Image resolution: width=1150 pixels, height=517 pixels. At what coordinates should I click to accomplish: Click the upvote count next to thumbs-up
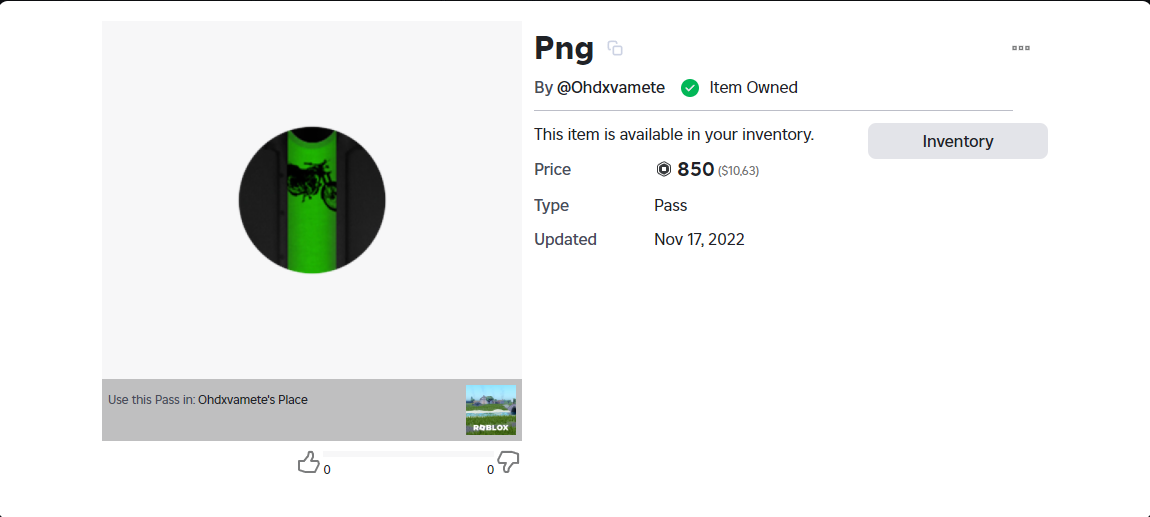click(327, 470)
